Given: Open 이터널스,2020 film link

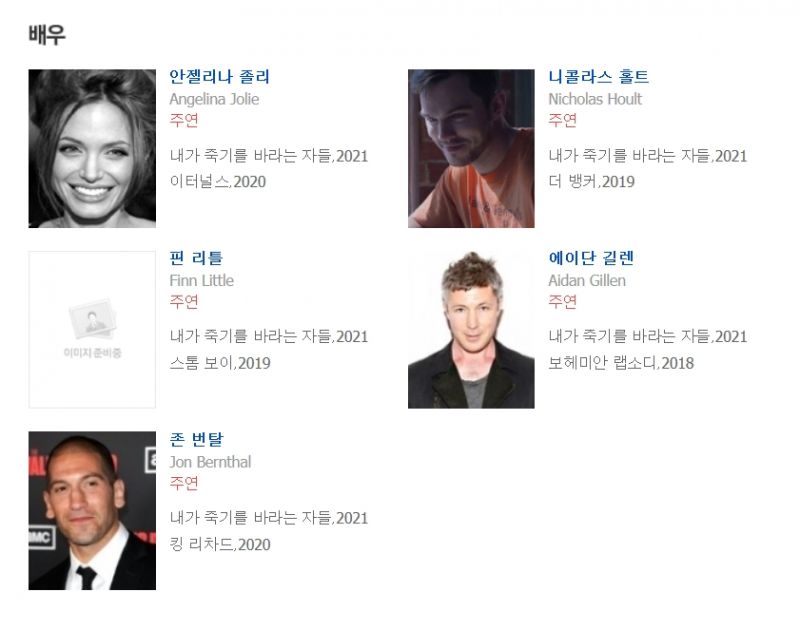Looking at the screenshot, I should click(x=218, y=182).
